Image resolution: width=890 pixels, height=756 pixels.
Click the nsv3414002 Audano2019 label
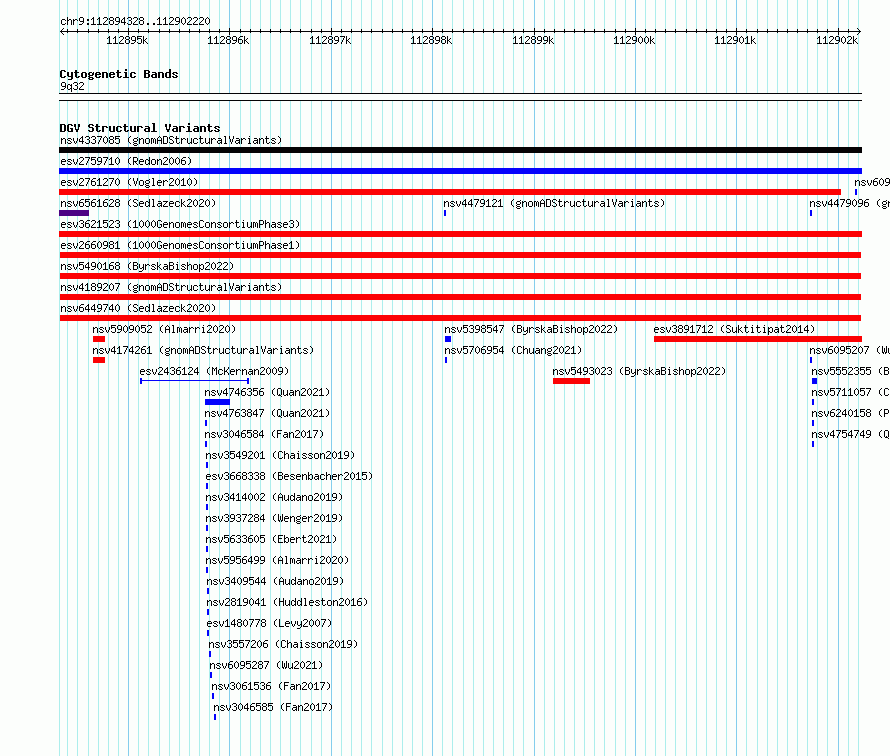pyautogui.click(x=274, y=497)
